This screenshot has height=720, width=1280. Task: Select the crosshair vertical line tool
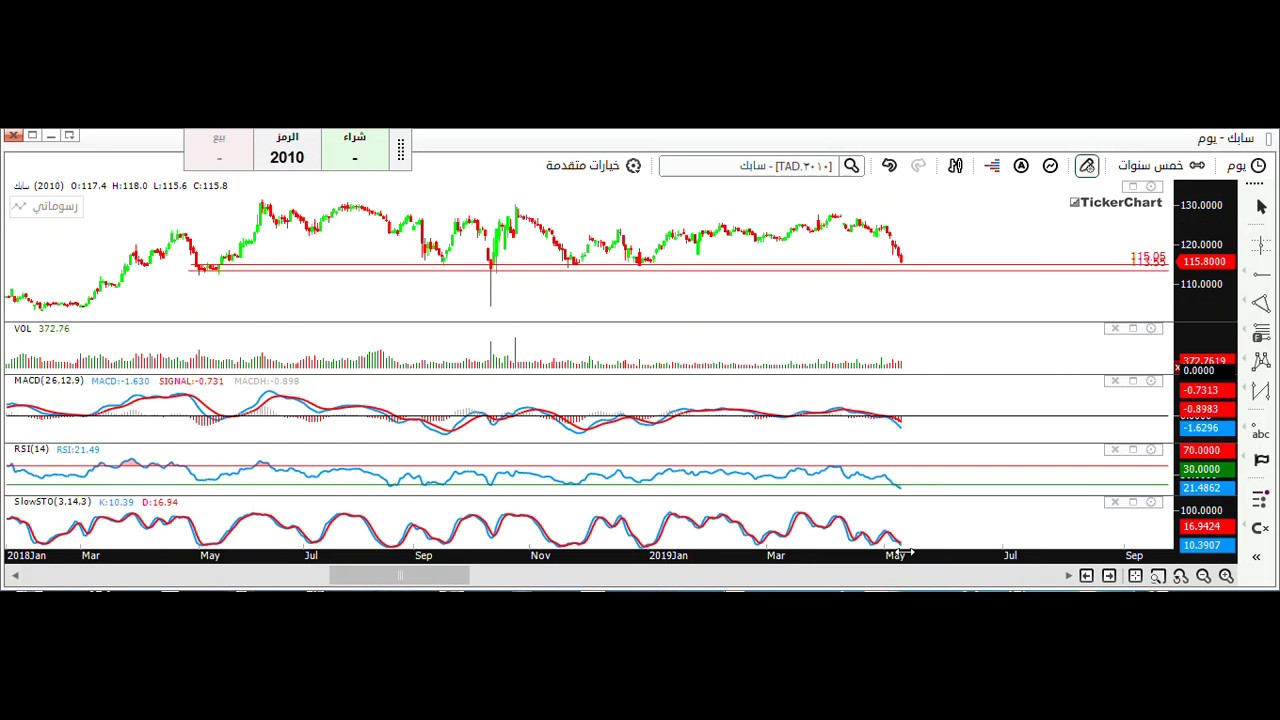(x=1260, y=244)
